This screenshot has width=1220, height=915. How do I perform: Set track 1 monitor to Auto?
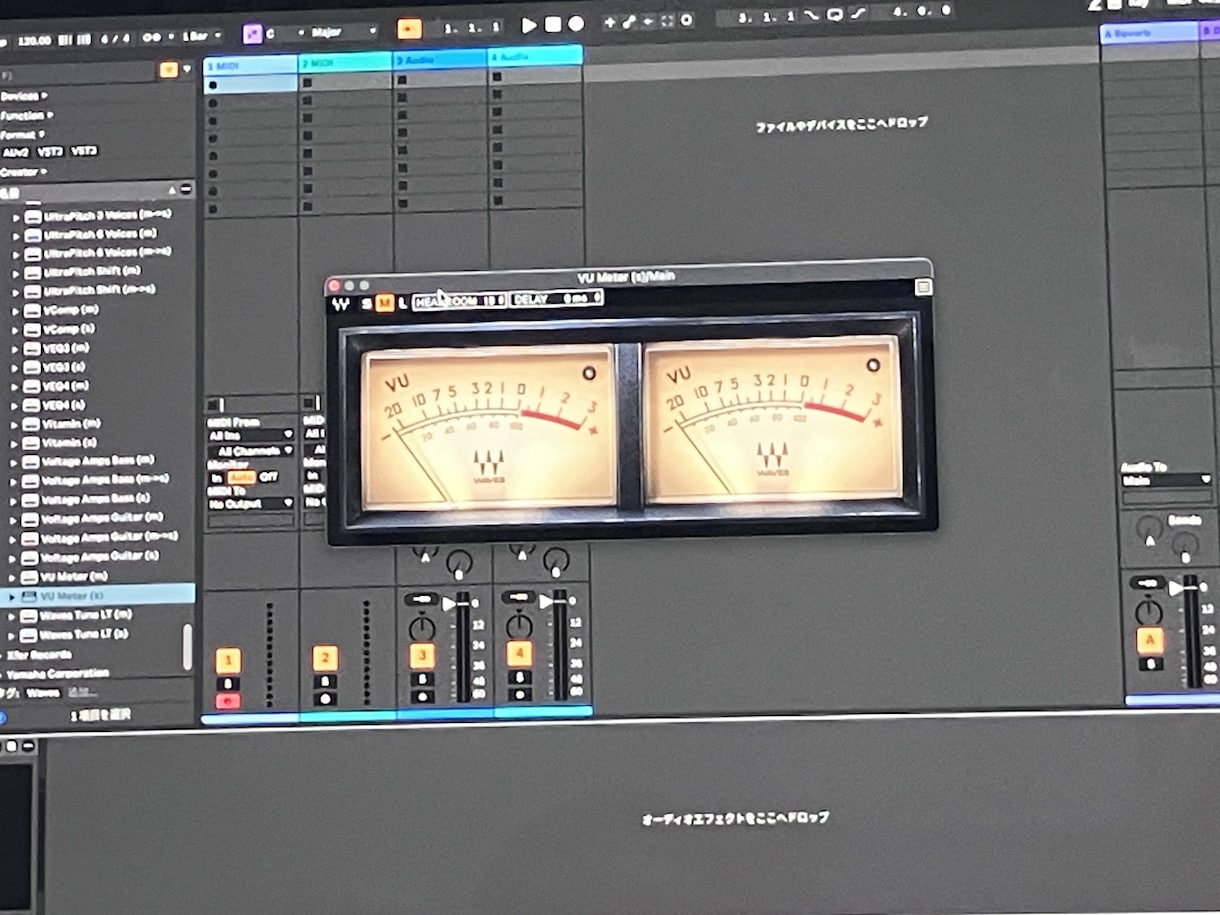click(241, 478)
